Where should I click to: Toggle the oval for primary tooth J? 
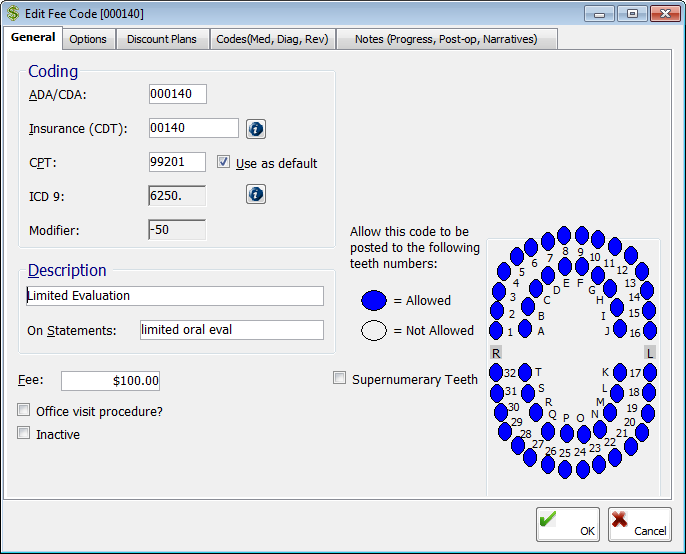(620, 329)
